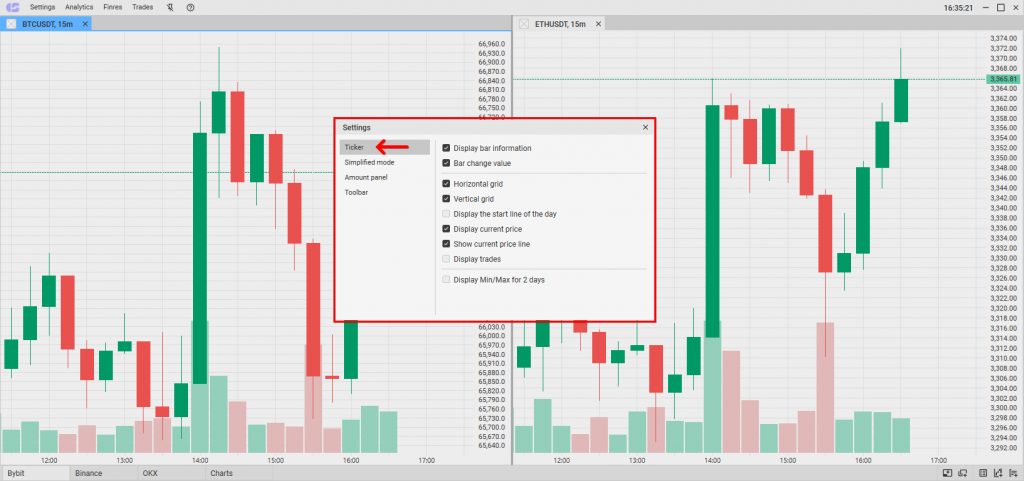Close the ETHUSDT, 15m tab

(x=598, y=24)
